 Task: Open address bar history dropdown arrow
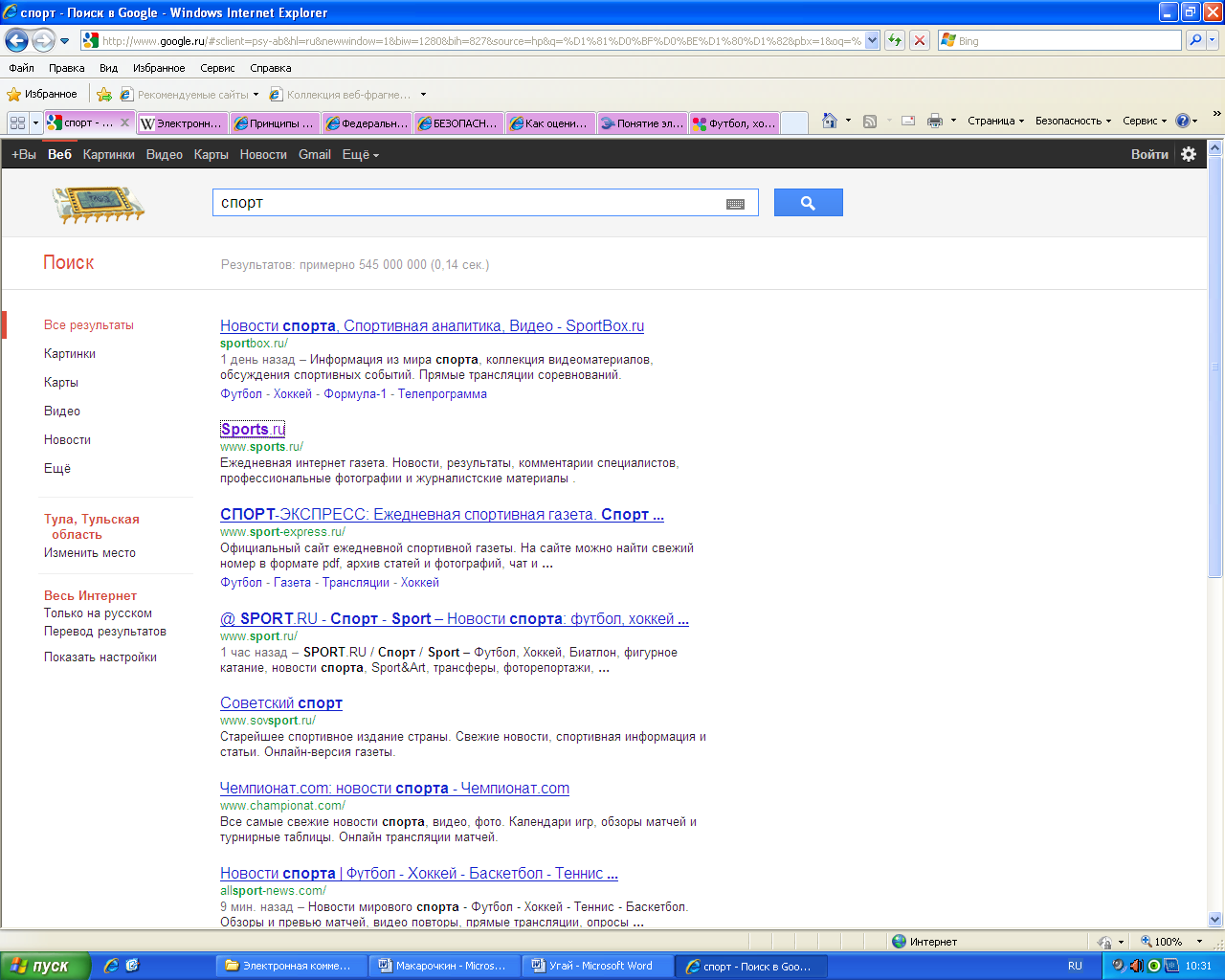pyautogui.click(x=872, y=40)
